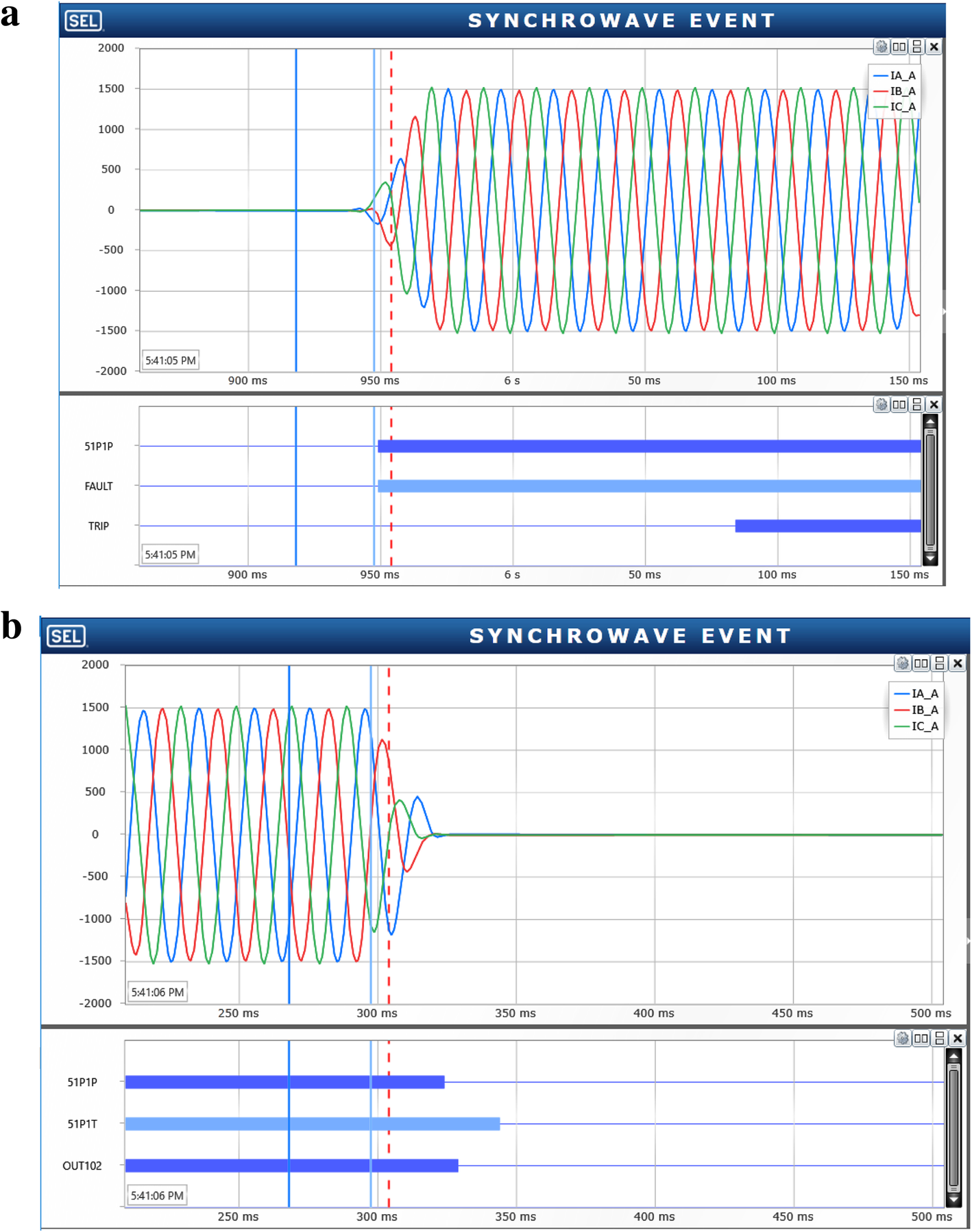Click the SEL logo in panel b header
The width and height of the screenshot is (972, 1232).
(66, 636)
